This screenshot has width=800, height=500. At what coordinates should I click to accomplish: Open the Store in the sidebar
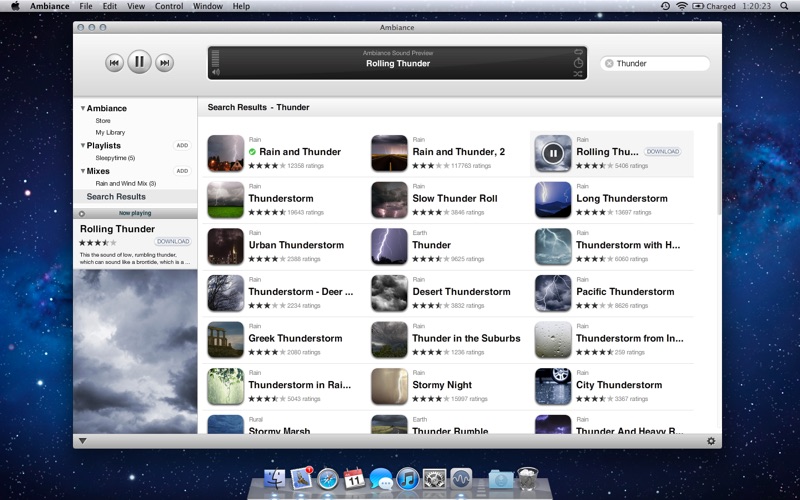click(x=103, y=121)
